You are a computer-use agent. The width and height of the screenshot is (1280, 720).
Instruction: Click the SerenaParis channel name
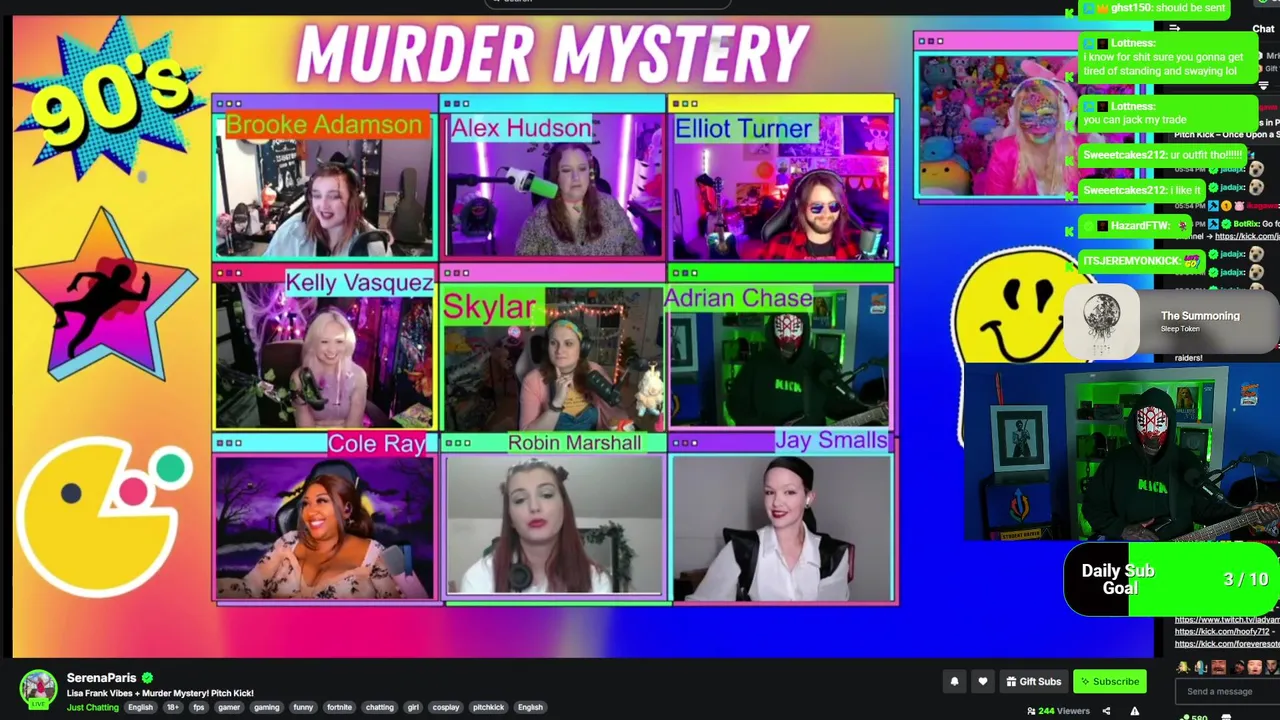tap(101, 678)
